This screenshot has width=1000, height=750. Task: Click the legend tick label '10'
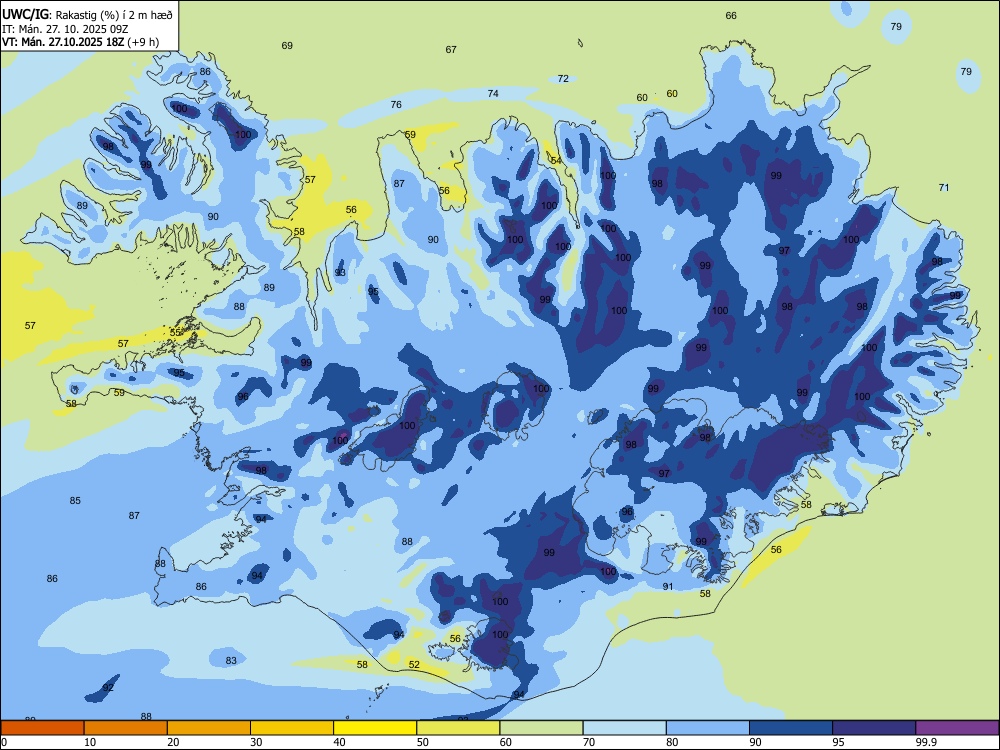coord(90,742)
